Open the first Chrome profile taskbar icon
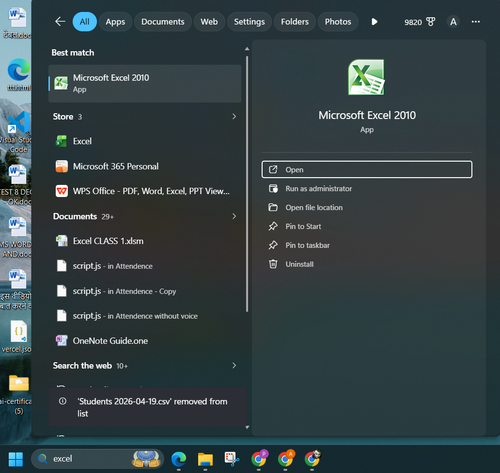This screenshot has width=500, height=473. coord(259,459)
